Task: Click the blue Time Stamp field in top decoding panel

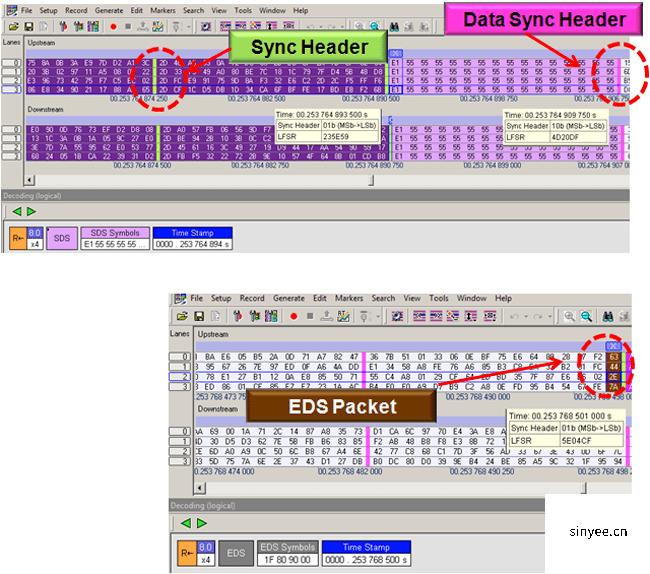Action: point(191,238)
